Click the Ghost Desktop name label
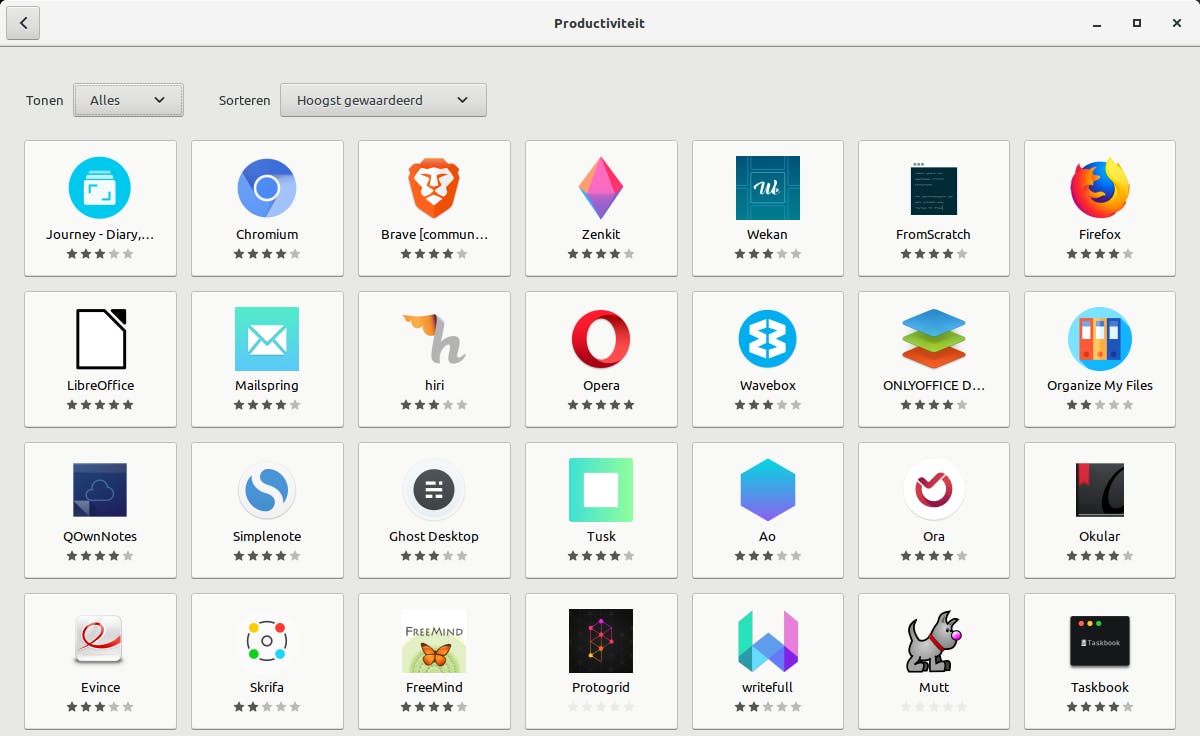 (434, 537)
